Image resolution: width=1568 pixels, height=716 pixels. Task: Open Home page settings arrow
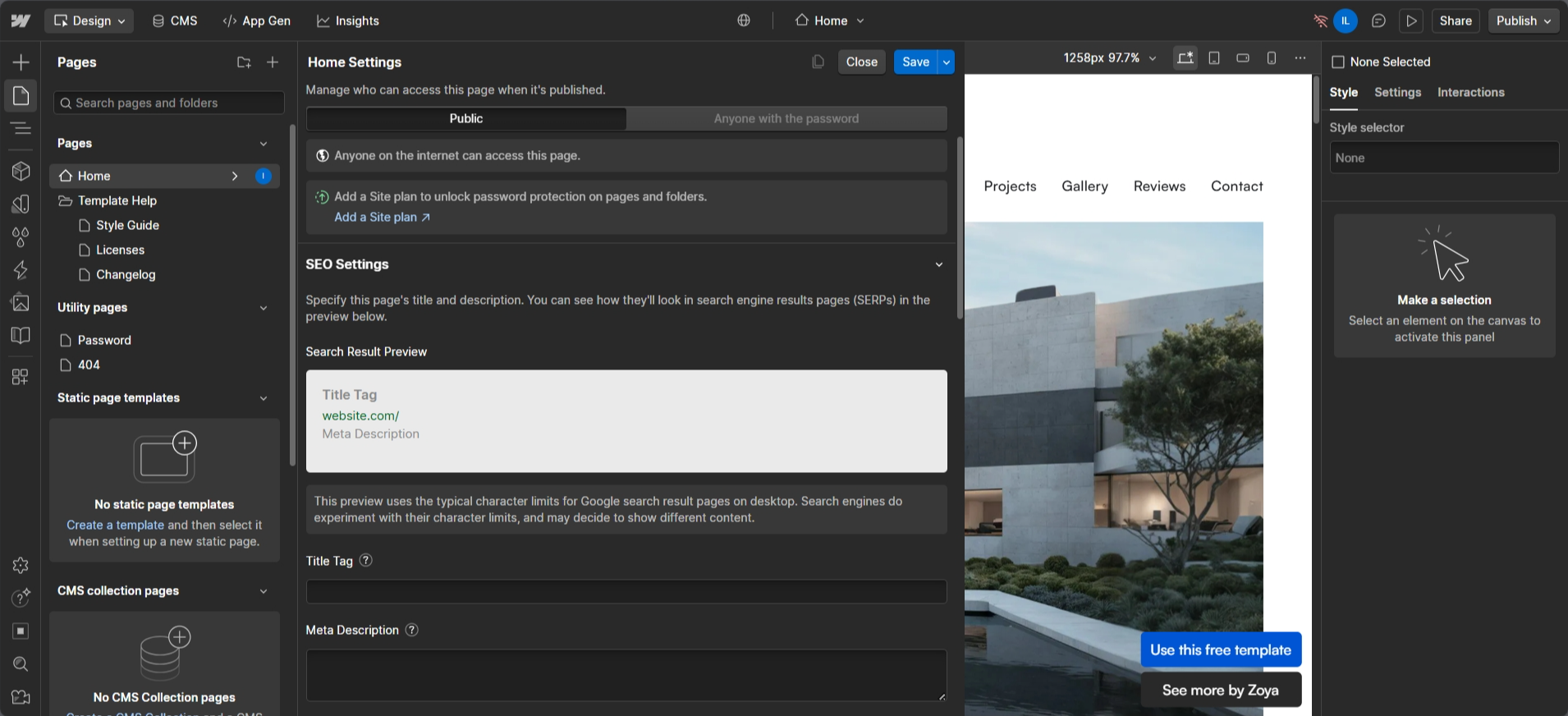point(235,176)
